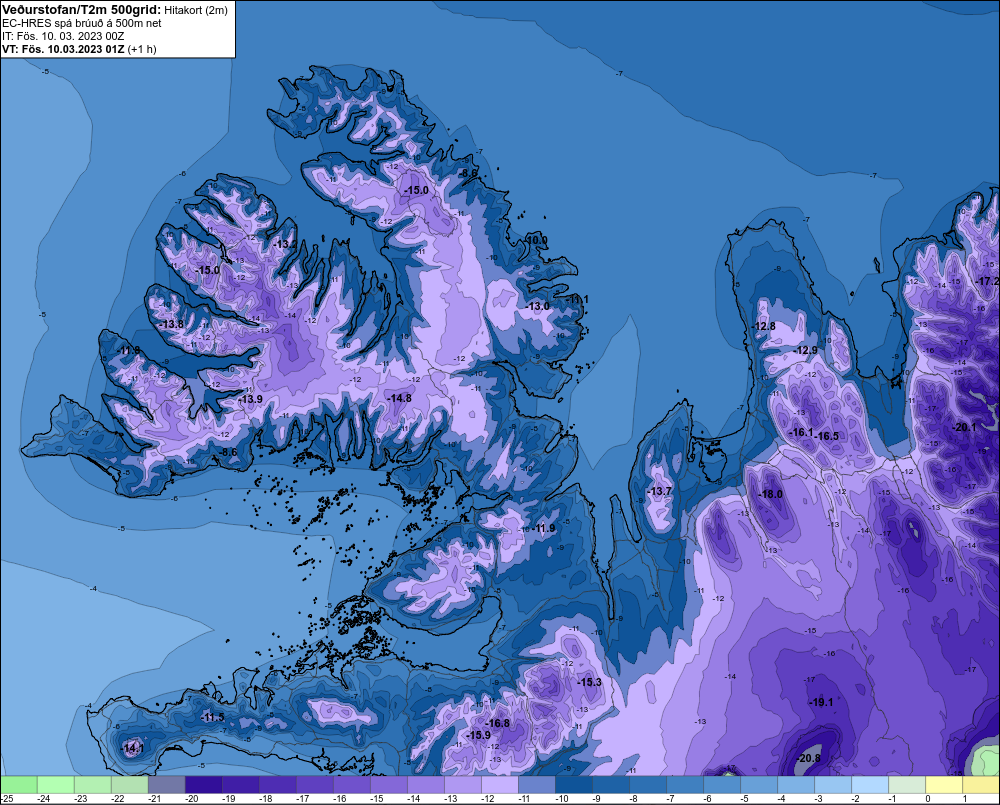Click the -13.7 temperature reading
Viewport: 1000px width, 805px height.
[x=659, y=491]
